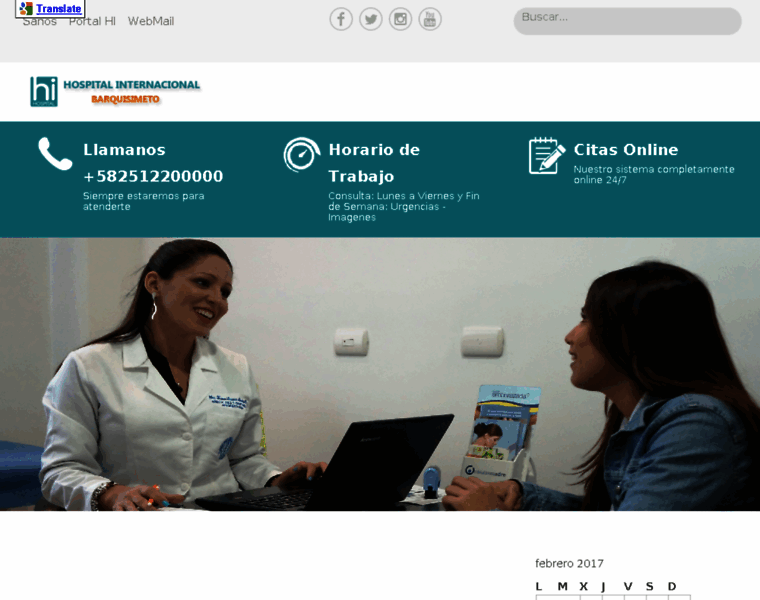The image size is (760, 600).
Task: Click the calendar 'L' day header
Action: (x=538, y=586)
